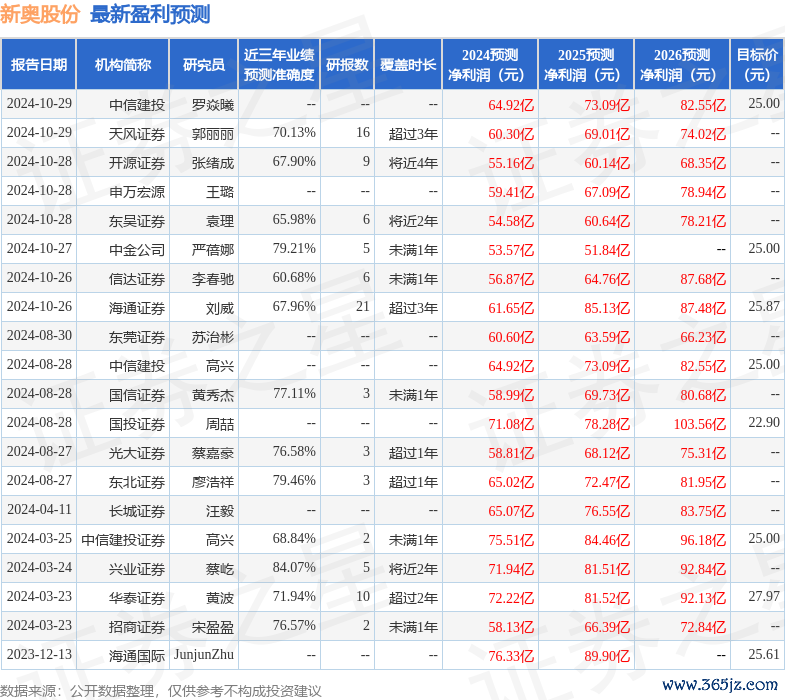Select institution 长城证券
Screen dimensions: 785x700
click(137, 511)
